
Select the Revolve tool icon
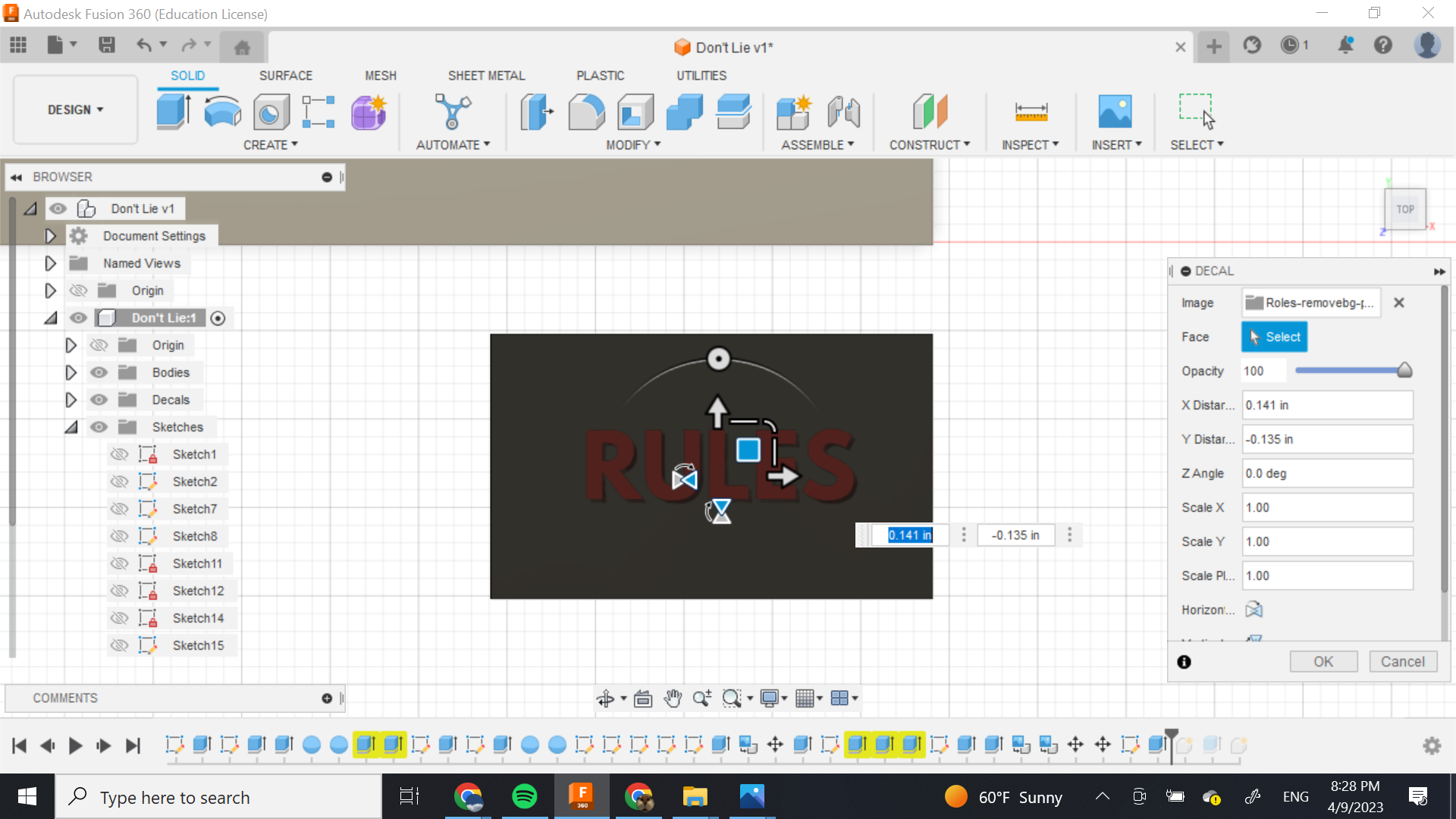point(222,111)
